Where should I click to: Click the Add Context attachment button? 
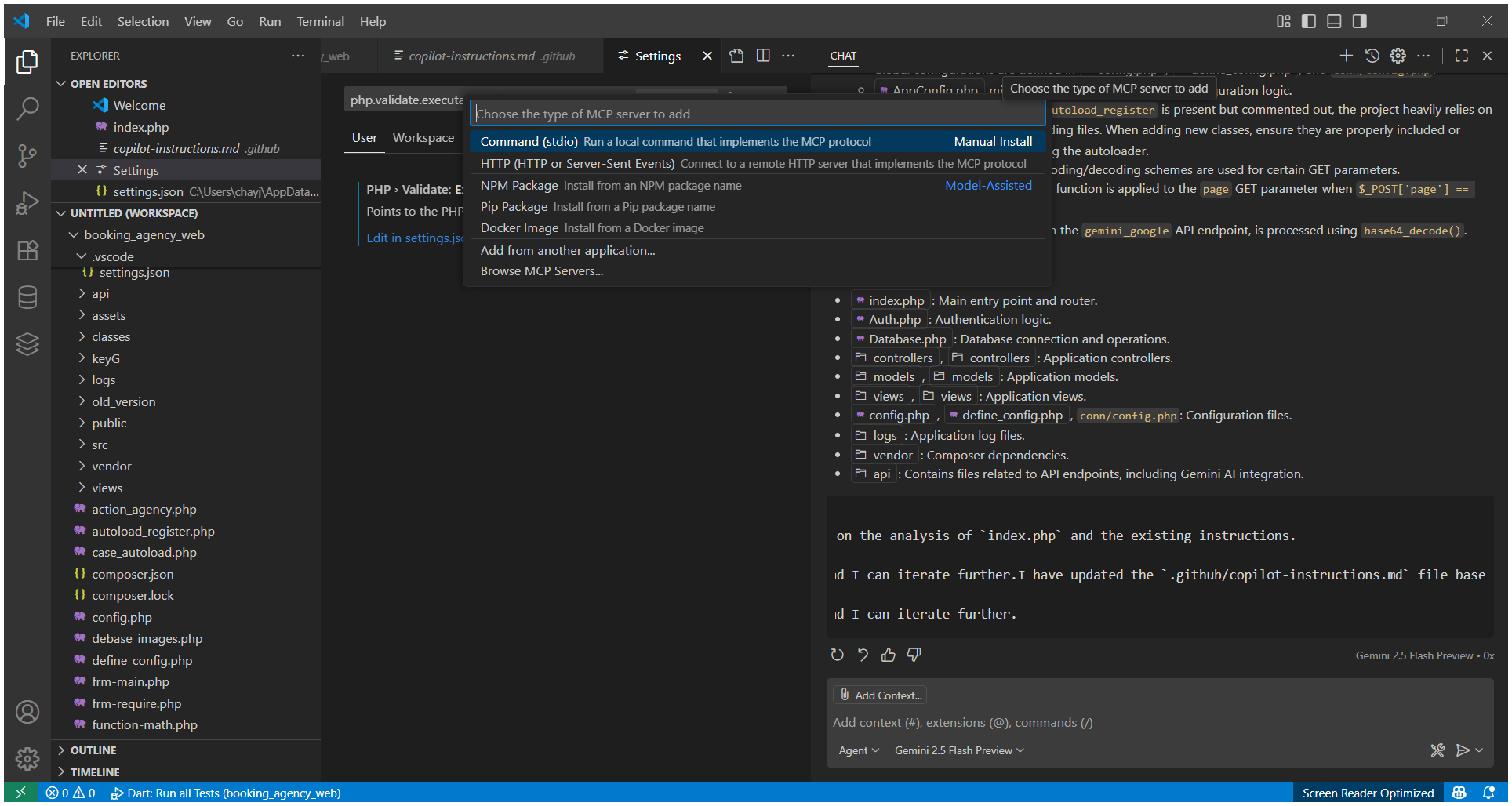coord(879,695)
